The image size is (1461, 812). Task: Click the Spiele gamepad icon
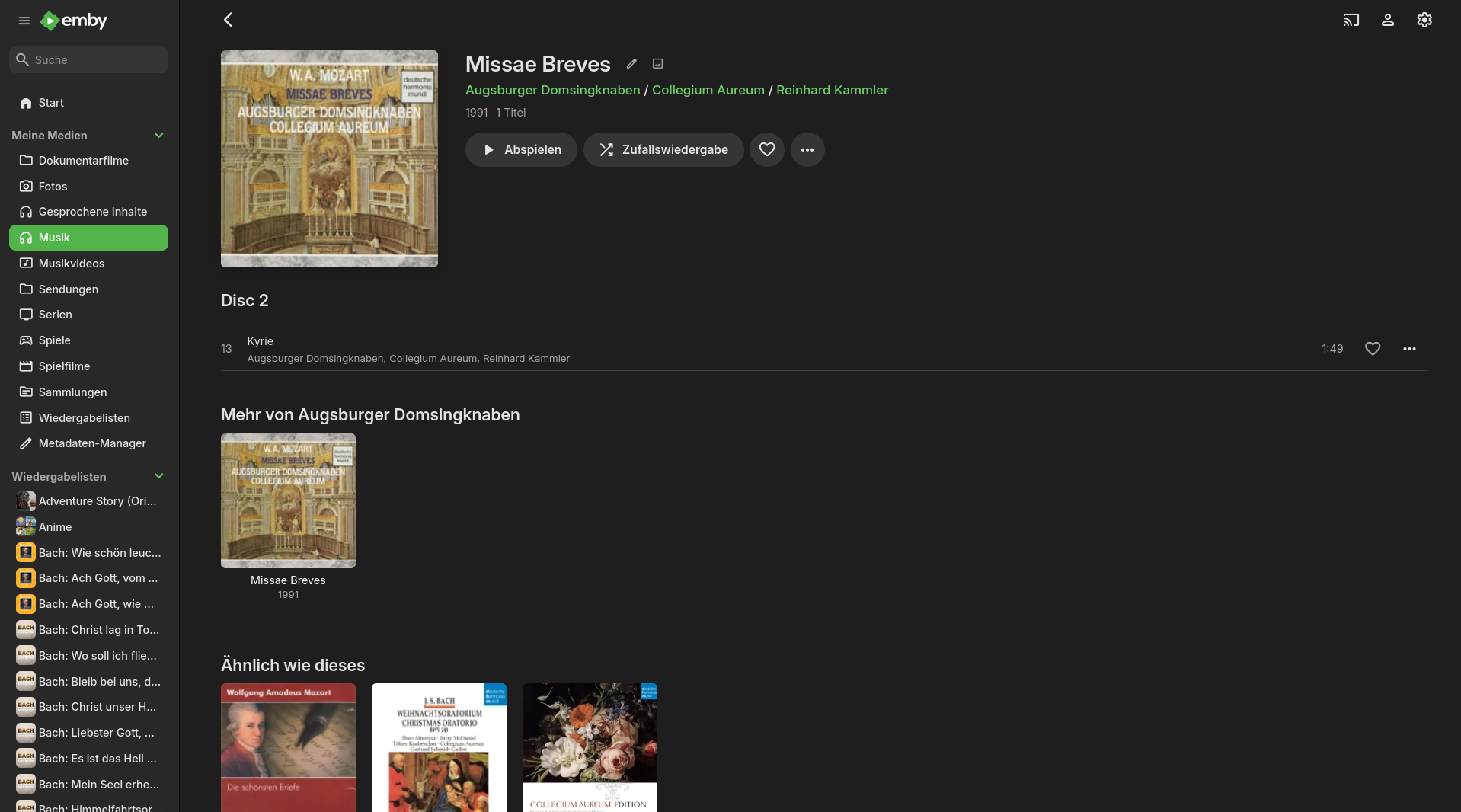point(26,340)
